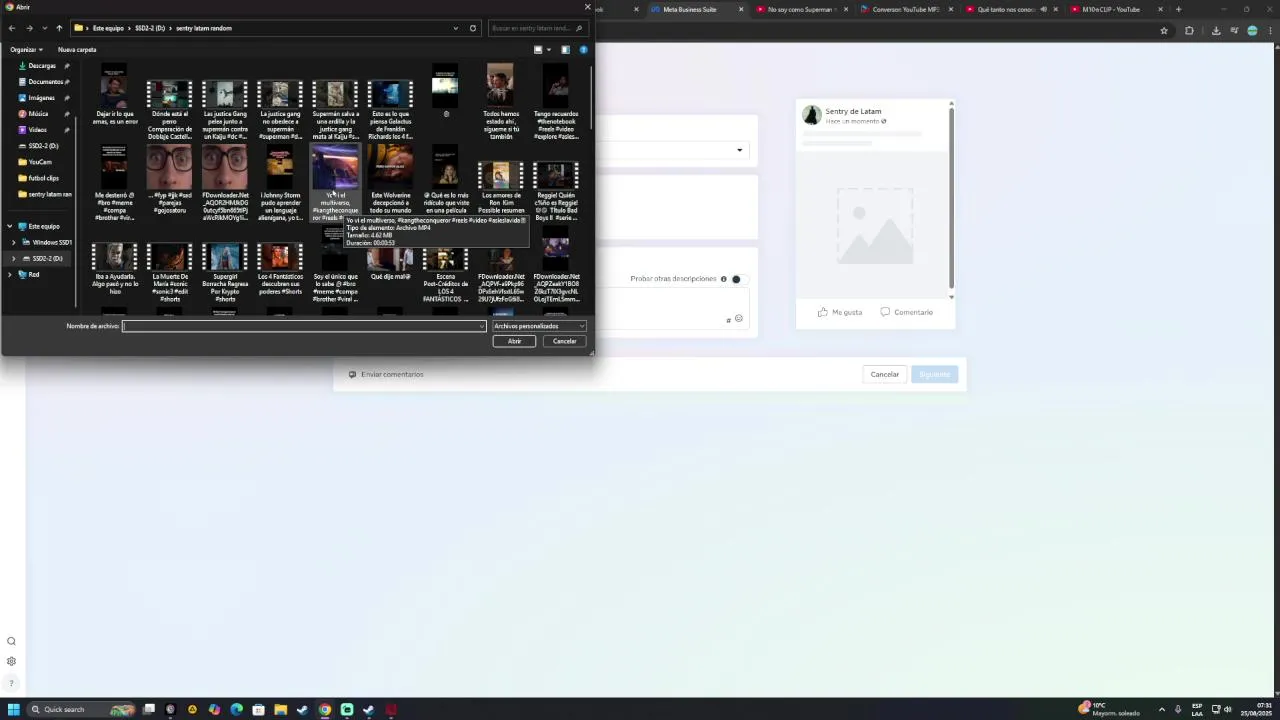Bookmark this page star icon

1164,31
